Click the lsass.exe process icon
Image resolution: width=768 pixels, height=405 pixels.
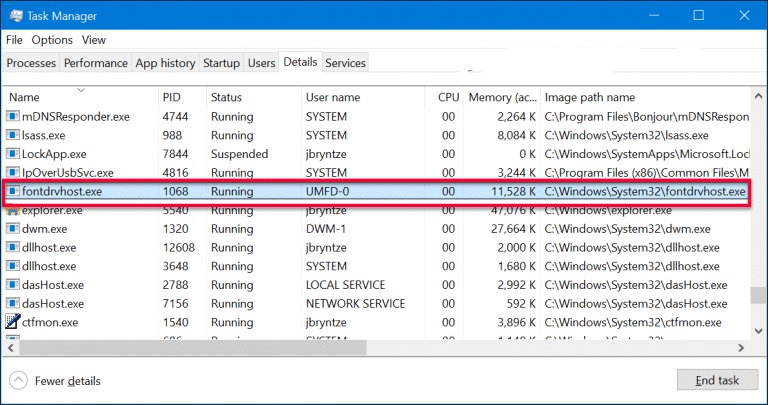[x=12, y=135]
